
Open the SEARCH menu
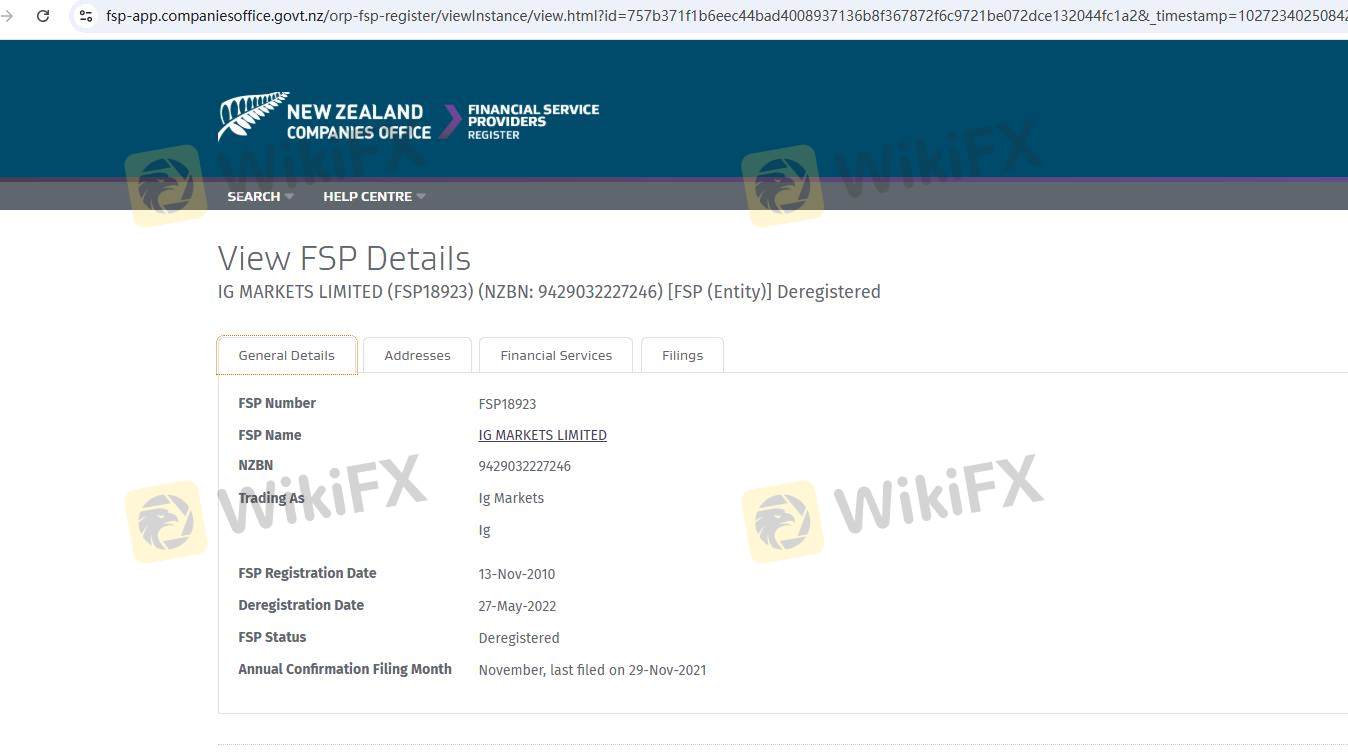click(253, 196)
